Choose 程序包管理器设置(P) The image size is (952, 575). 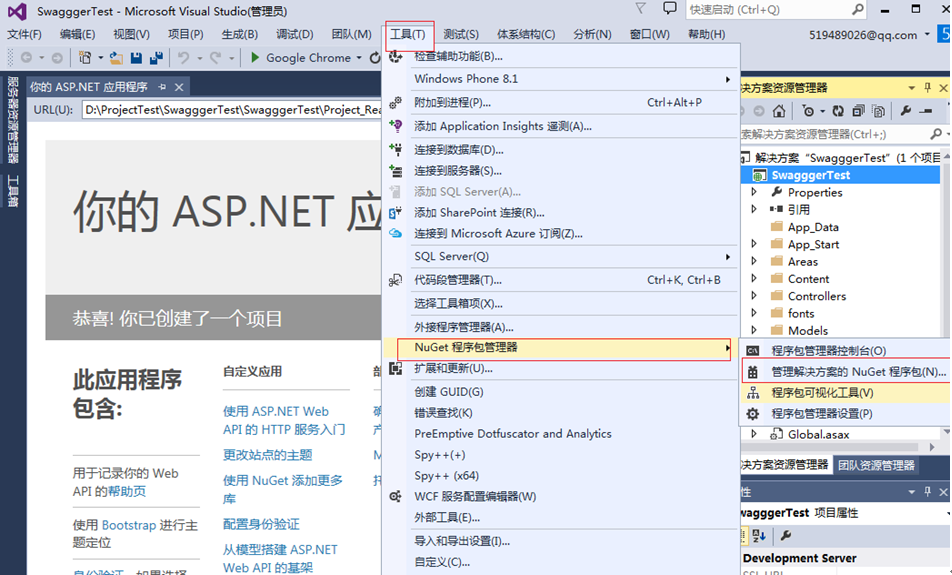[846, 413]
